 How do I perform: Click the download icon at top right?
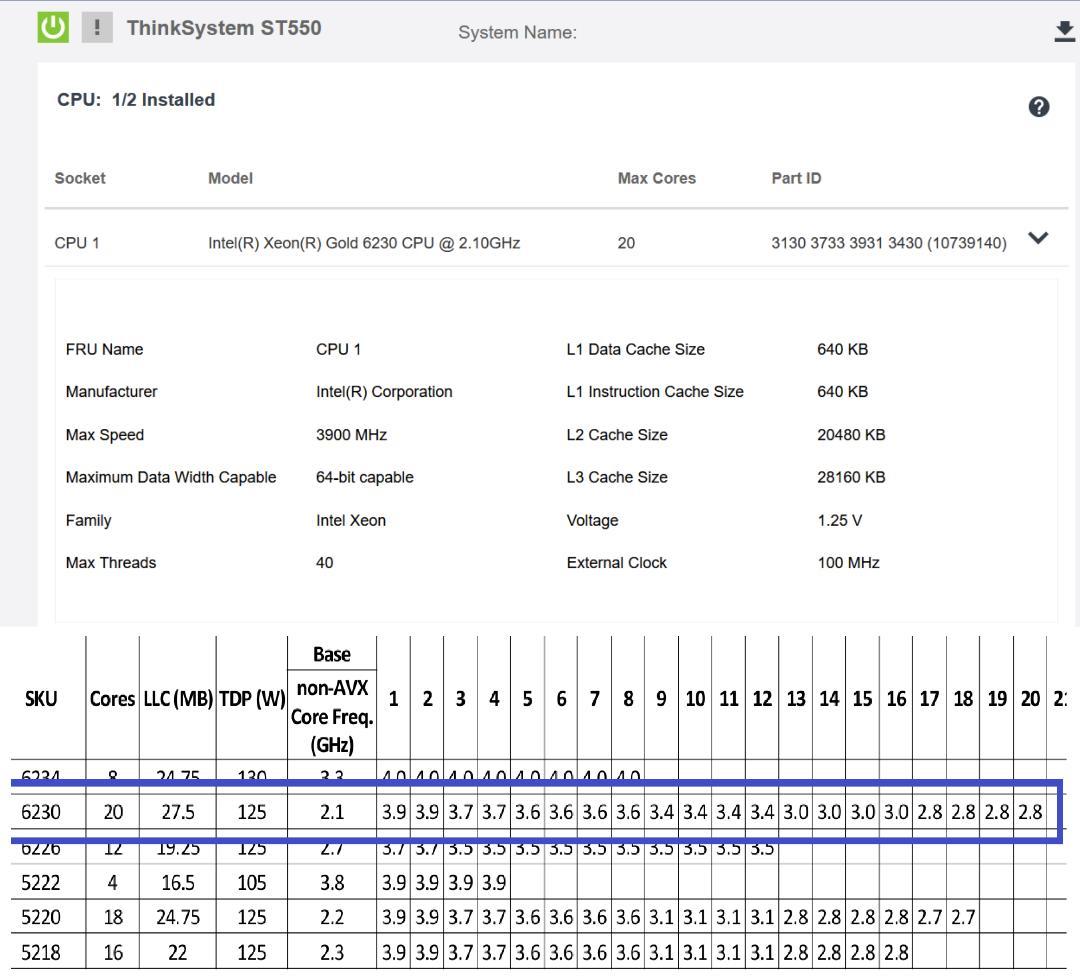pyautogui.click(x=1064, y=32)
